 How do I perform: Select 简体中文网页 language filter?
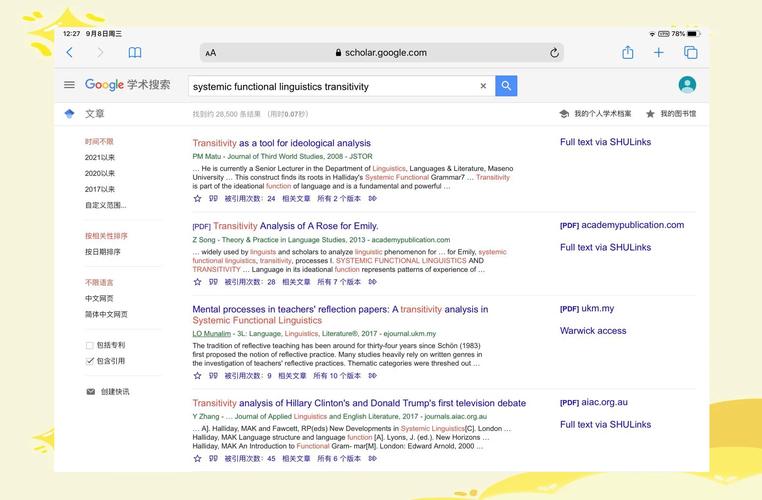pos(106,314)
